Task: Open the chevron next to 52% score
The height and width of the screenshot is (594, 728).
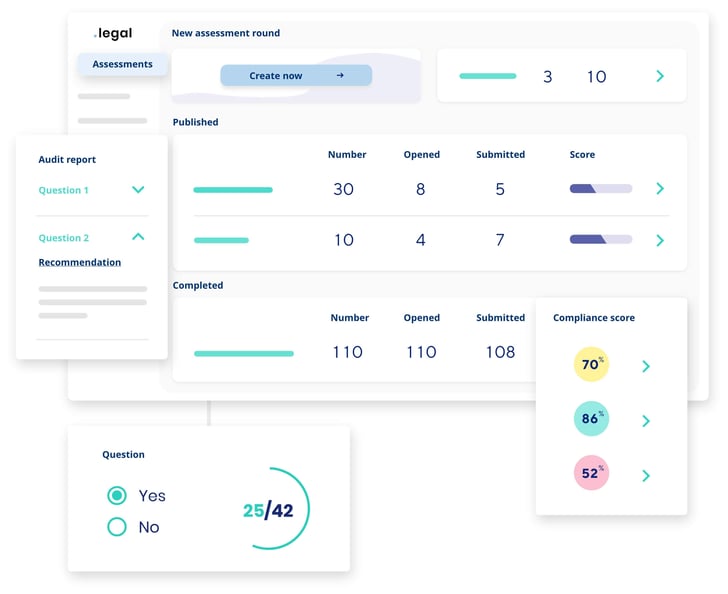Action: [646, 476]
